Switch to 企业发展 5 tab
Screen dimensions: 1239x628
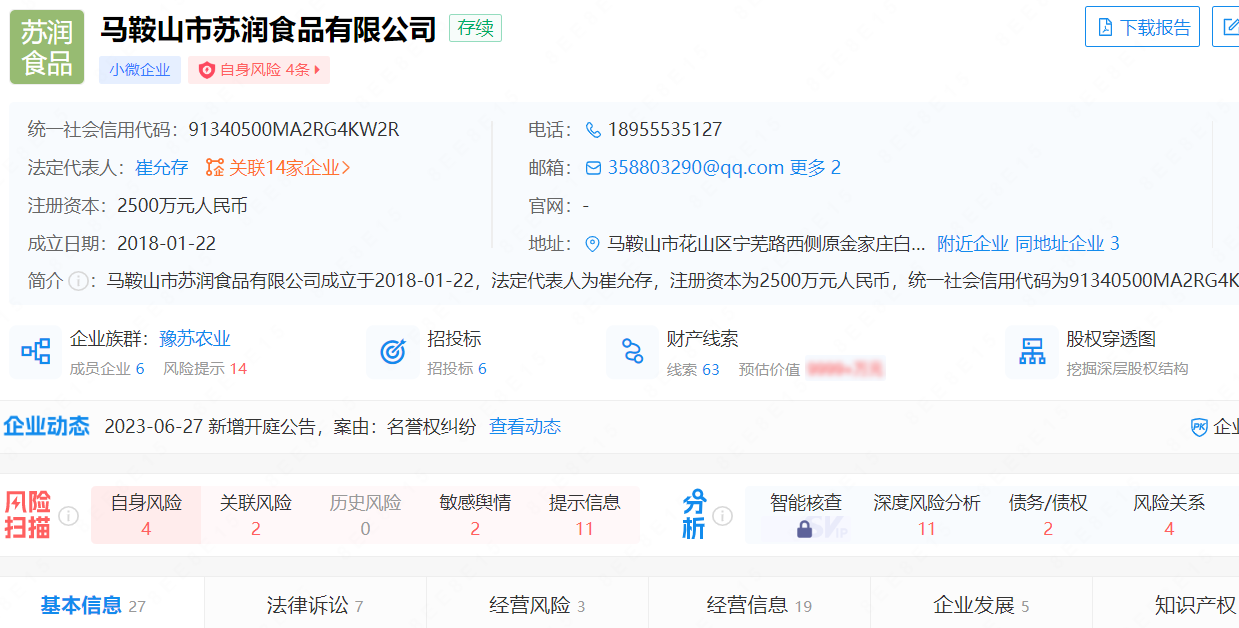(981, 605)
